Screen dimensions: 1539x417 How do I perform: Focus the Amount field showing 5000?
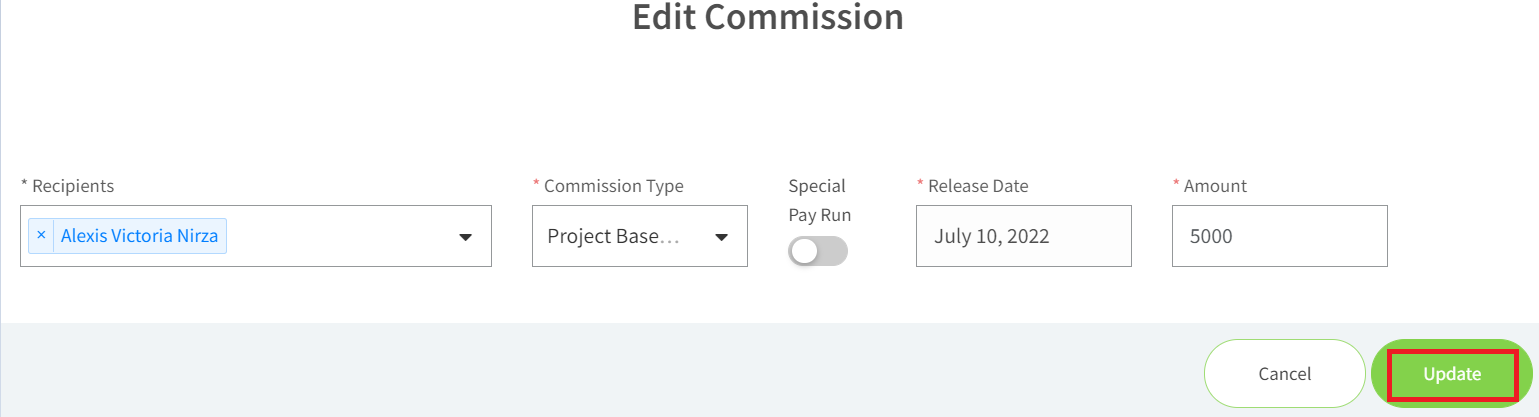point(1280,236)
